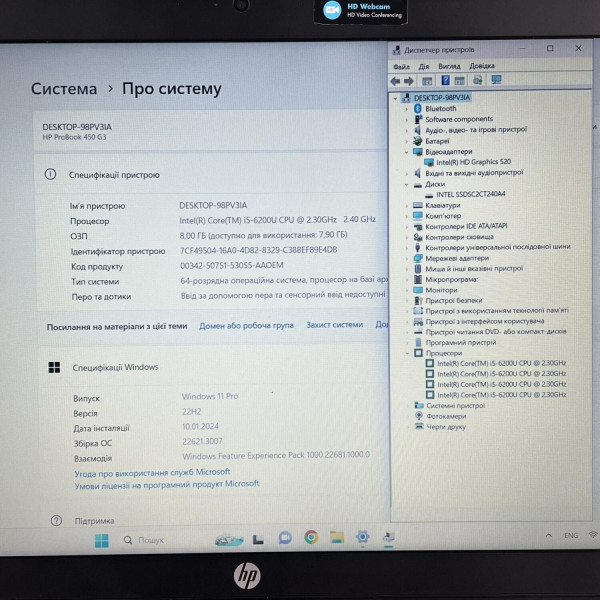
Task: Open the Windows Start button
Action: [x=102, y=541]
